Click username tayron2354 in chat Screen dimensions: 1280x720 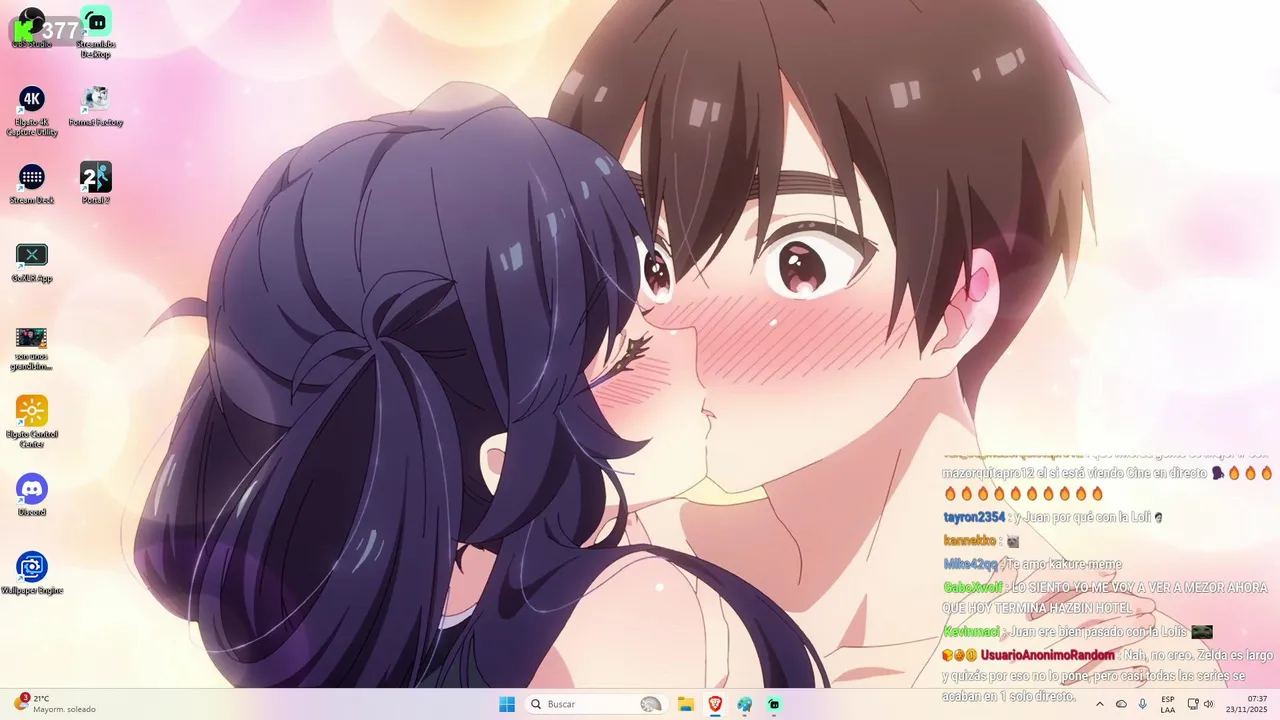[974, 517]
